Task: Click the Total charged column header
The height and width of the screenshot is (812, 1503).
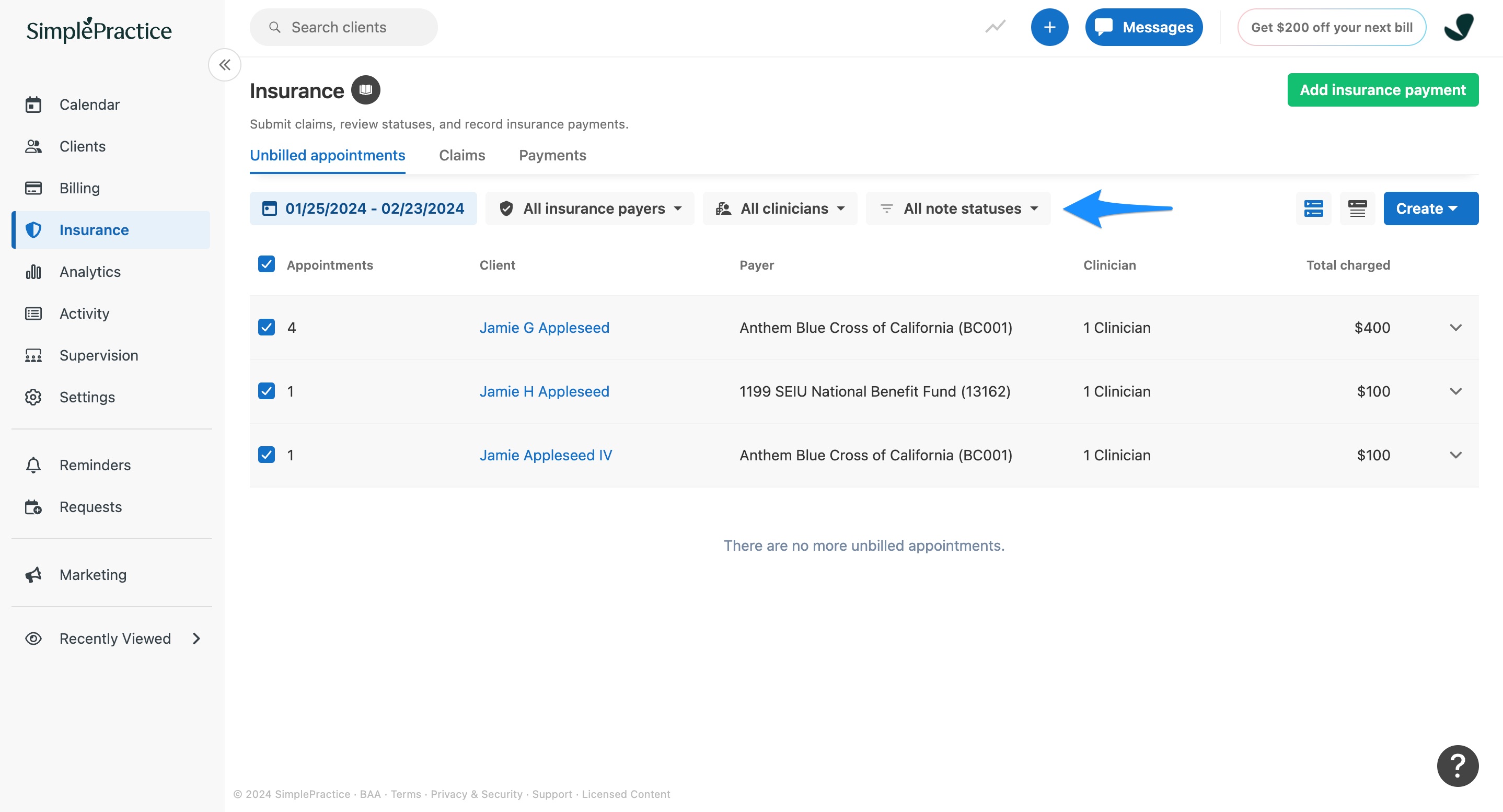Action: click(1348, 265)
